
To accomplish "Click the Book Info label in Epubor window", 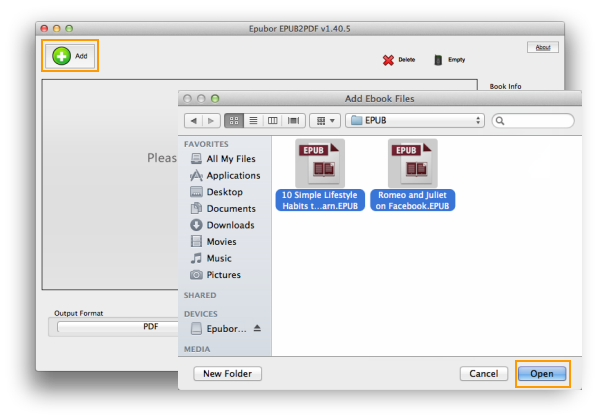I will pos(505,86).
